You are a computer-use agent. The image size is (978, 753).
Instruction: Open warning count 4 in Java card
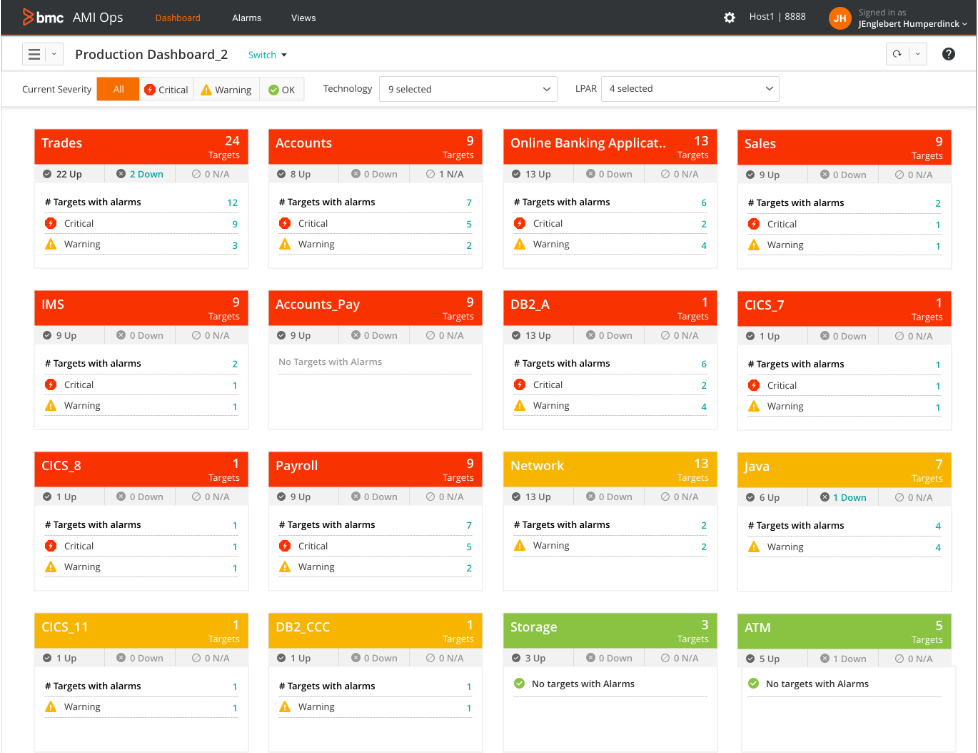[x=937, y=547]
